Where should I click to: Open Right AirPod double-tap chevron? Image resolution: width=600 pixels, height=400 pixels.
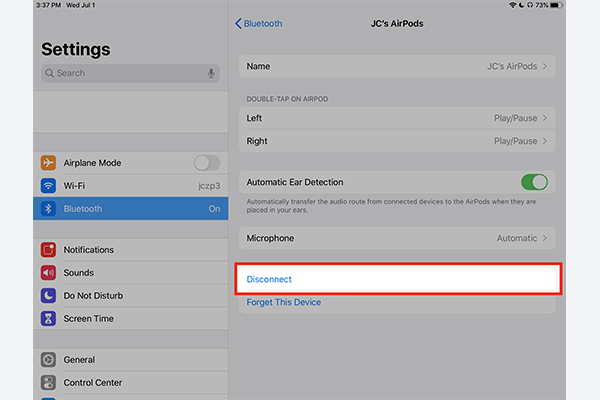pos(545,141)
